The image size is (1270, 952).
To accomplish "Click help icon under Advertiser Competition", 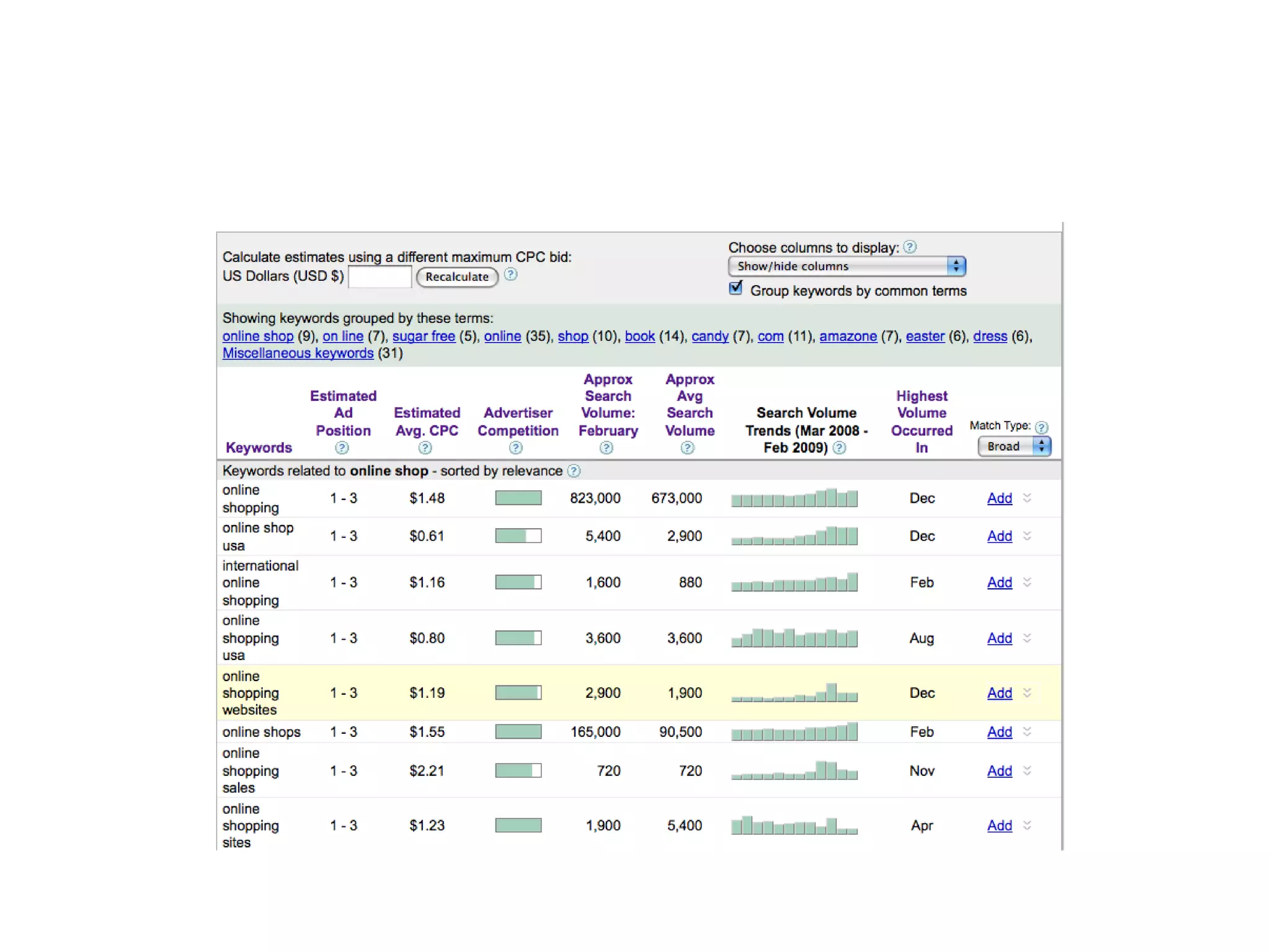I will (x=515, y=448).
